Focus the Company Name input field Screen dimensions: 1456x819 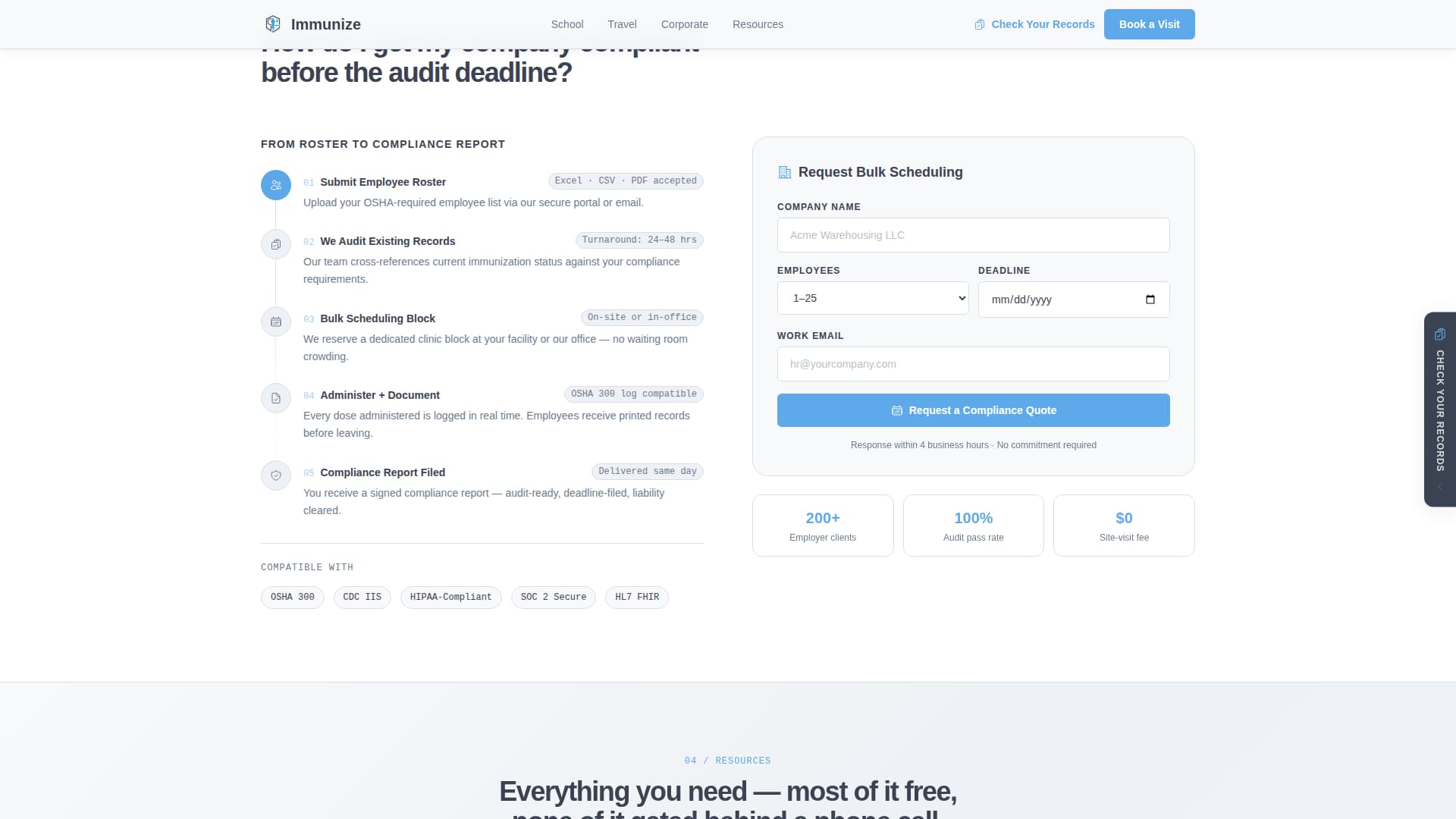point(973,235)
